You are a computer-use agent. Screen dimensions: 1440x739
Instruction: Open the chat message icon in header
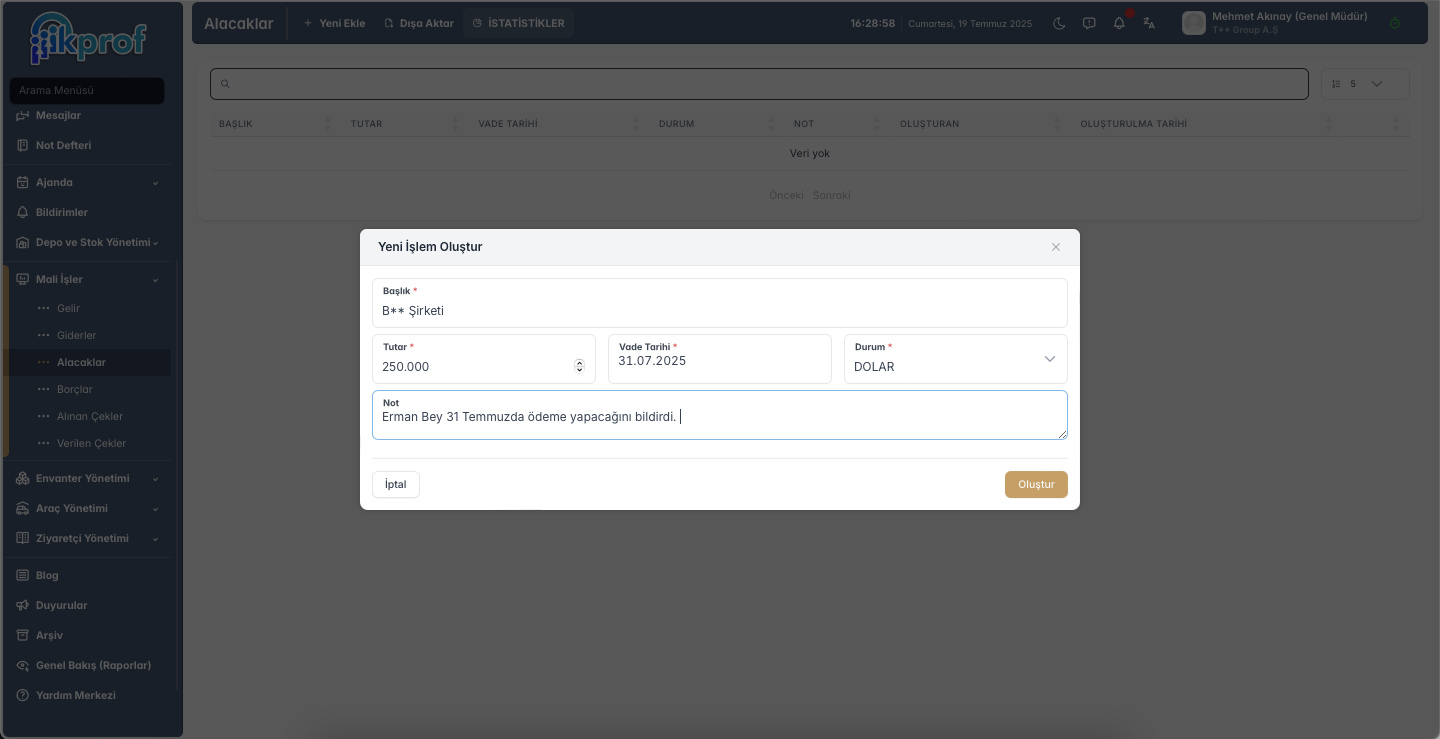(x=1089, y=23)
